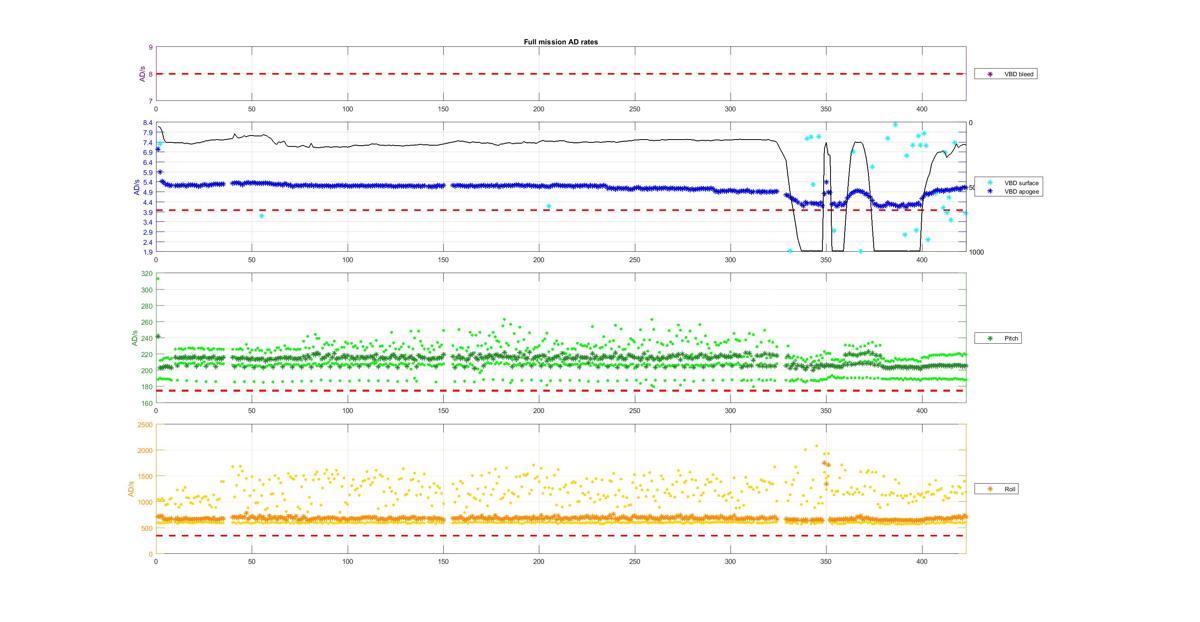Click the '1500' tick on Roll y-axis
This screenshot has width=1200, height=622.
pos(146,477)
